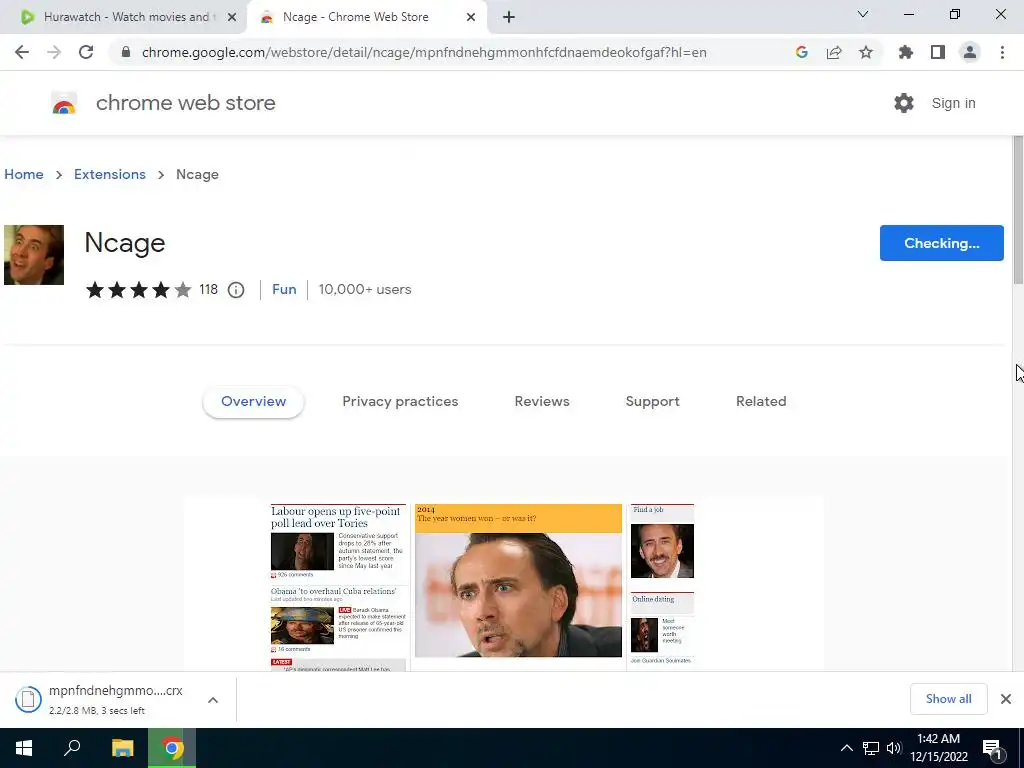Close the downloads bar
The height and width of the screenshot is (768, 1024).
[x=1006, y=699]
